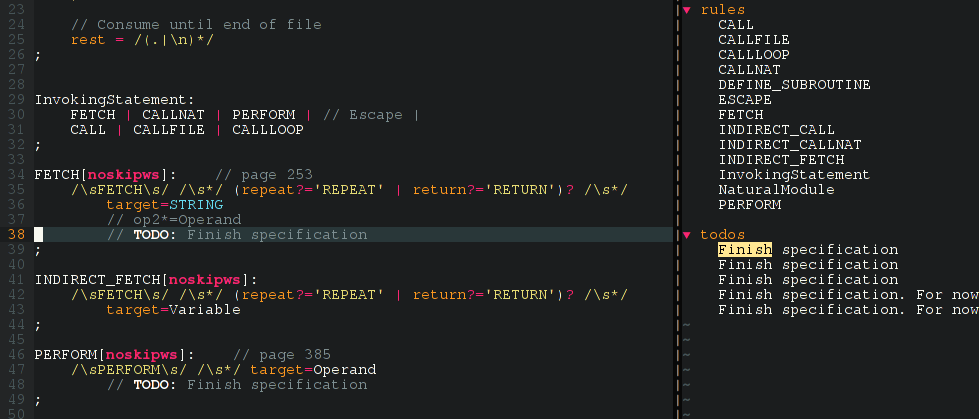Place cursor on the INDIRECT_FETCH[noskipws] definition
Screen dimensions: 979x419
pyautogui.click(x=146, y=280)
